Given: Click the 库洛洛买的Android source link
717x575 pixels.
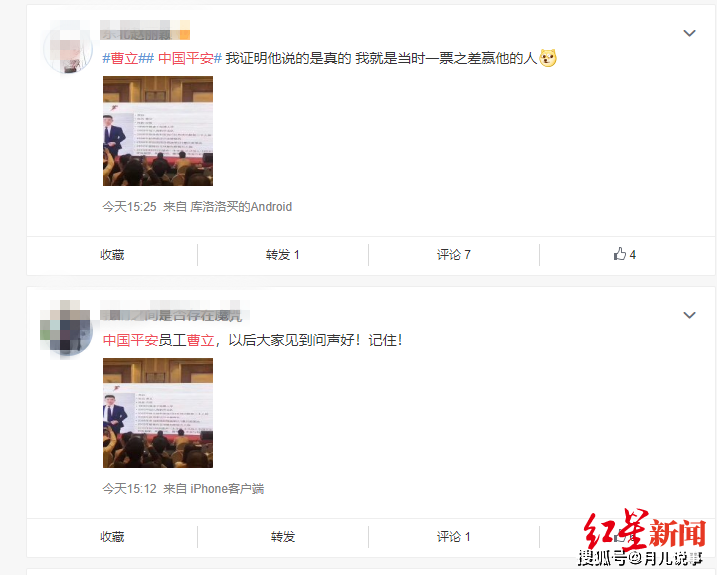Looking at the screenshot, I should pos(241,207).
